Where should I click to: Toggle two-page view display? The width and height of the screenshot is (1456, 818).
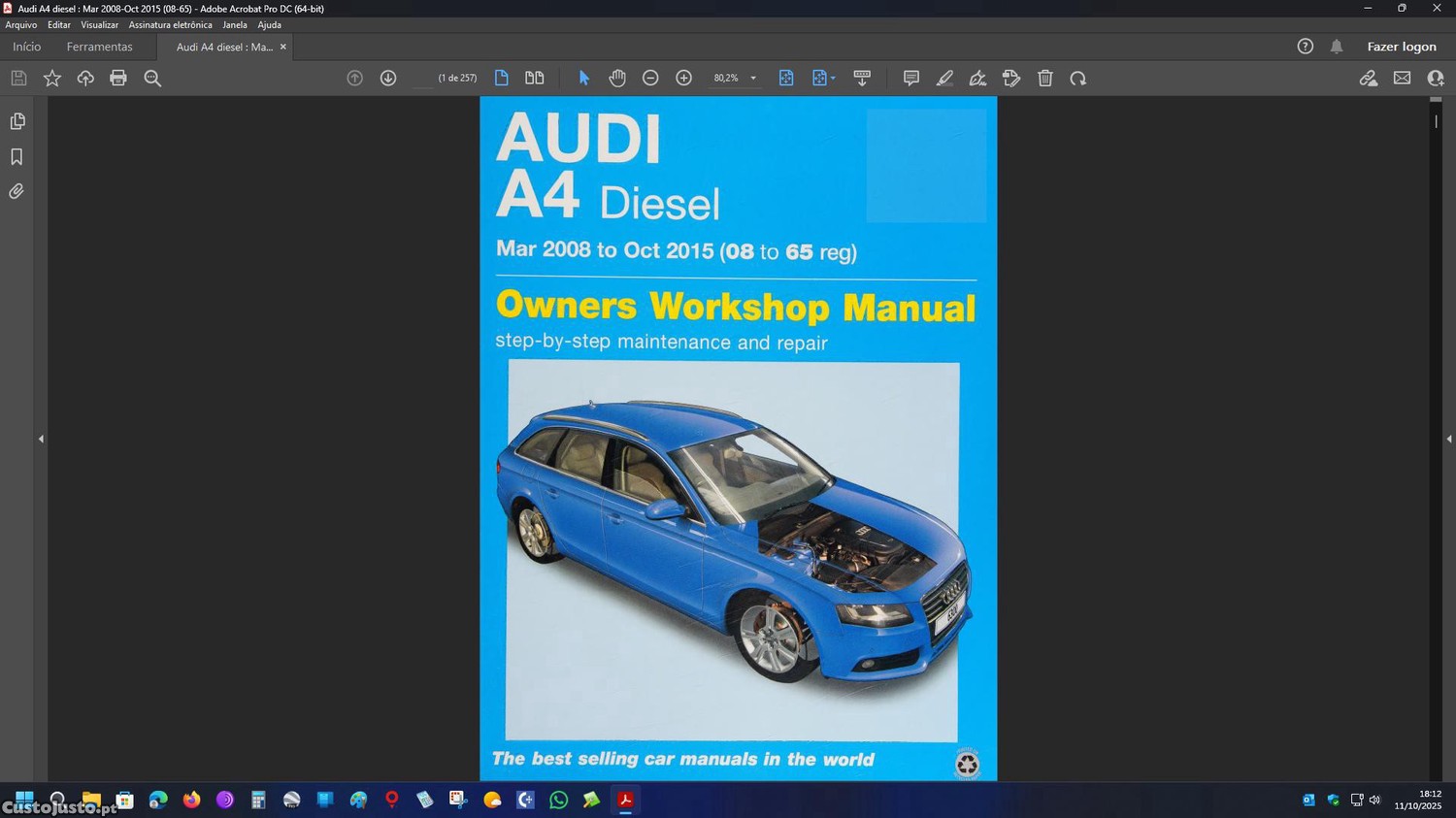click(x=535, y=79)
